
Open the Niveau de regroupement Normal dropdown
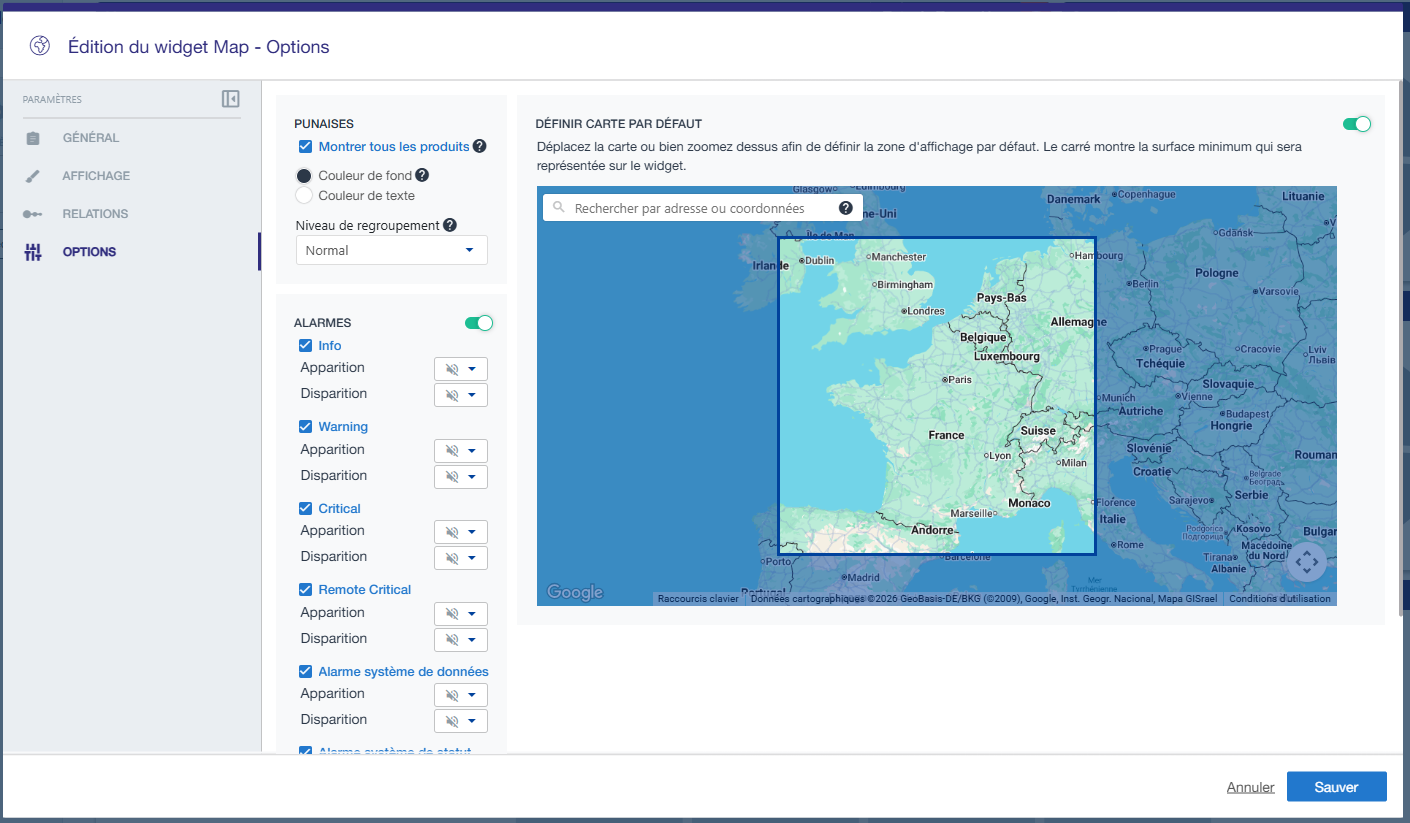(392, 250)
